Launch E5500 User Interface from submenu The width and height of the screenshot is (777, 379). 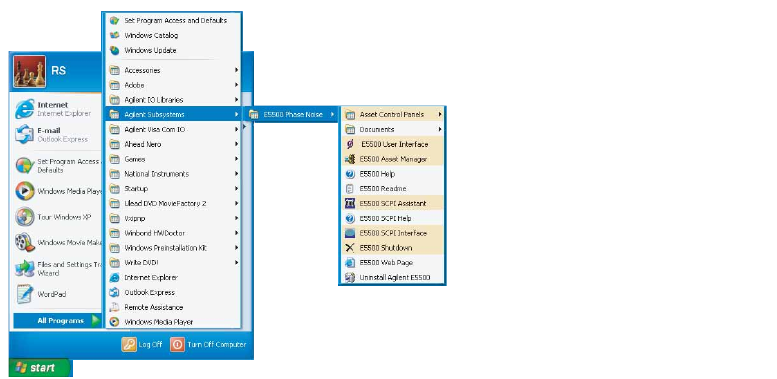click(x=393, y=144)
